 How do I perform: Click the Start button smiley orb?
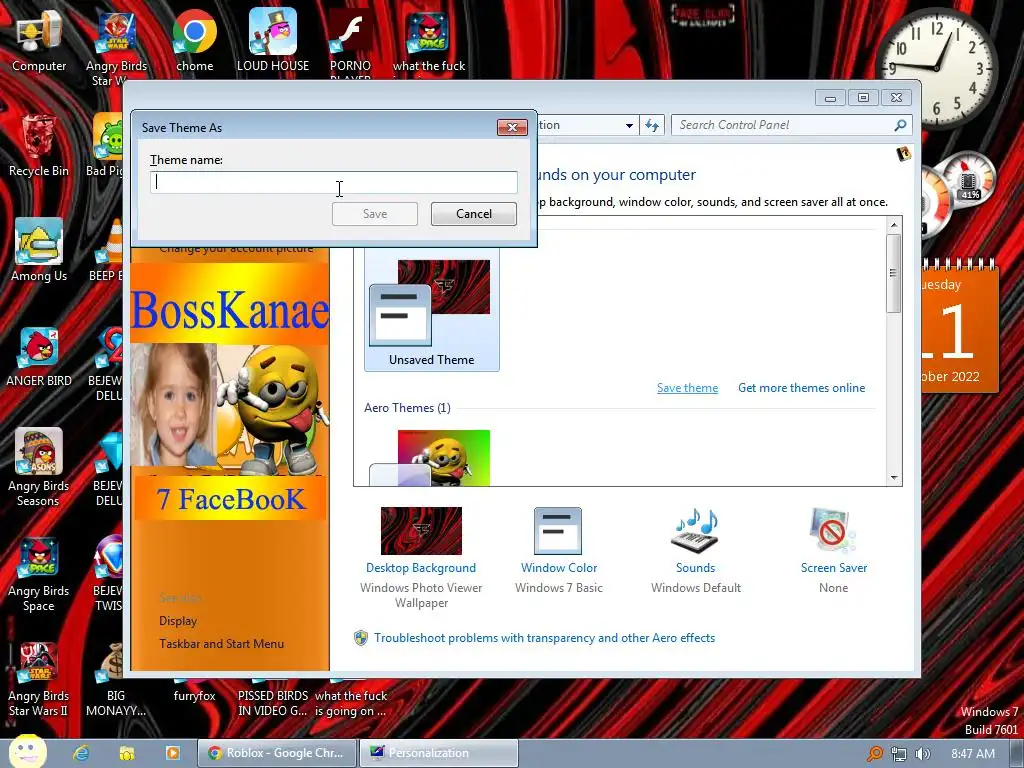point(27,751)
